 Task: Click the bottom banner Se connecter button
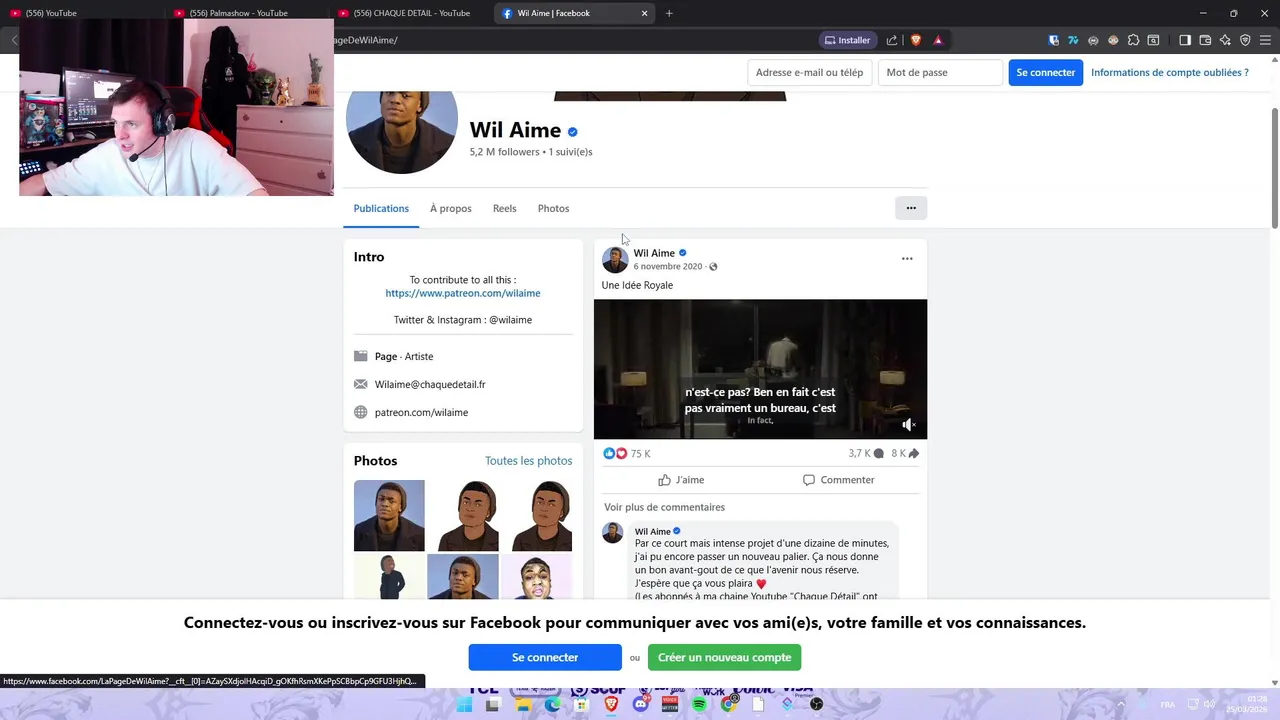(545, 657)
